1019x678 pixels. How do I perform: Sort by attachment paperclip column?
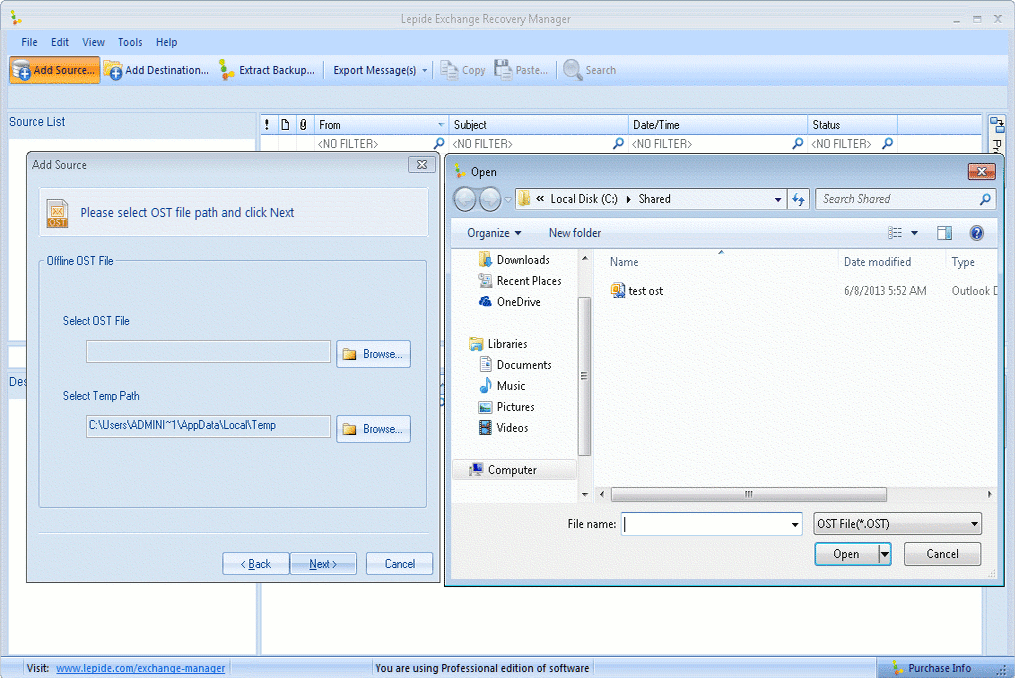(x=303, y=124)
